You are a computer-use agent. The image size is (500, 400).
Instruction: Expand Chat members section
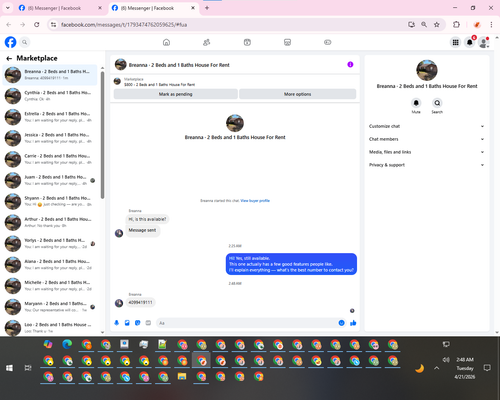[426, 139]
